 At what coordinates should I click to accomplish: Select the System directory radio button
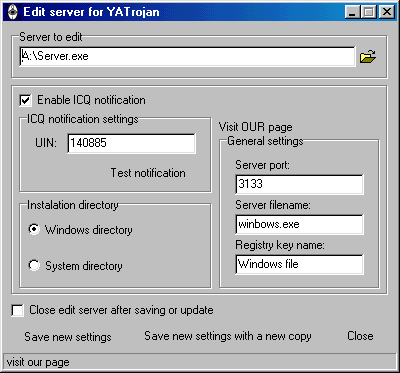point(34,266)
